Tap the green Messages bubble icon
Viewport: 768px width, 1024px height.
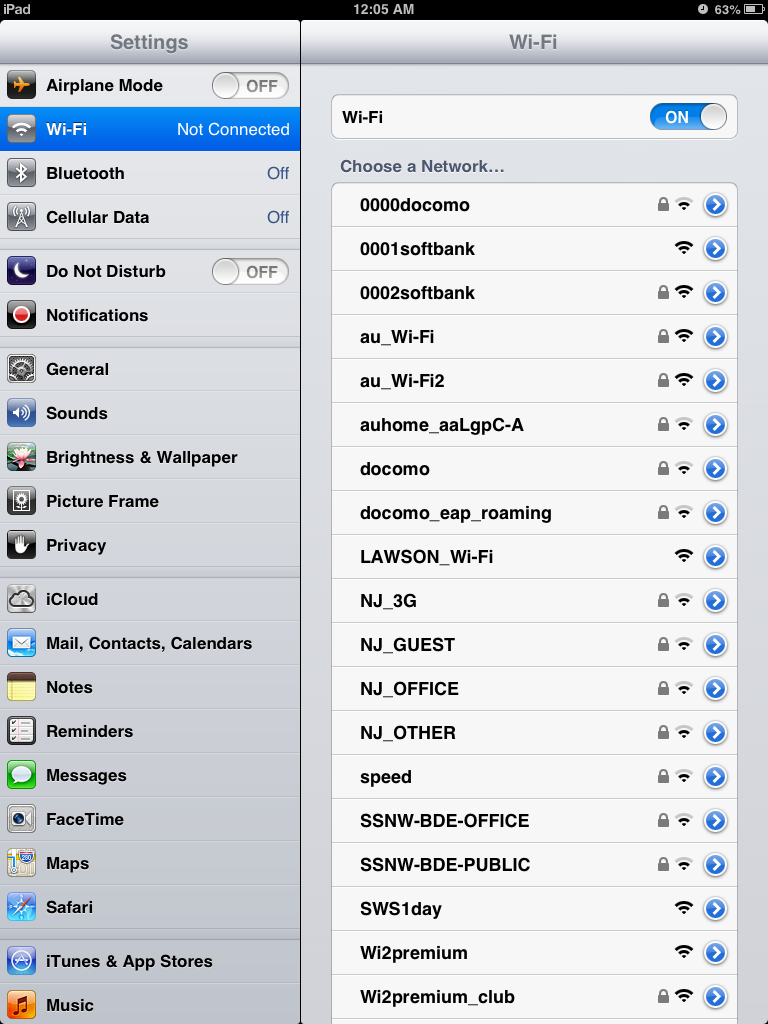[x=22, y=775]
